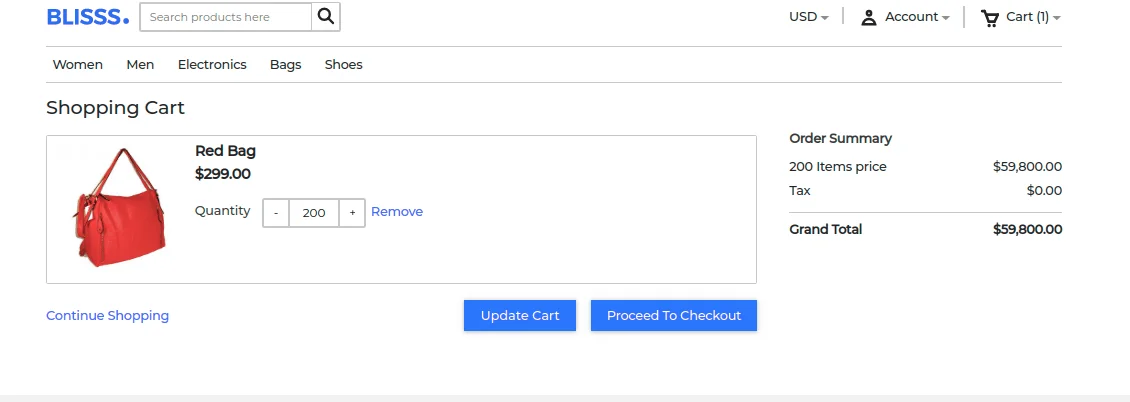Remove the Red Bag from cart
The height and width of the screenshot is (402, 1130).
397,212
